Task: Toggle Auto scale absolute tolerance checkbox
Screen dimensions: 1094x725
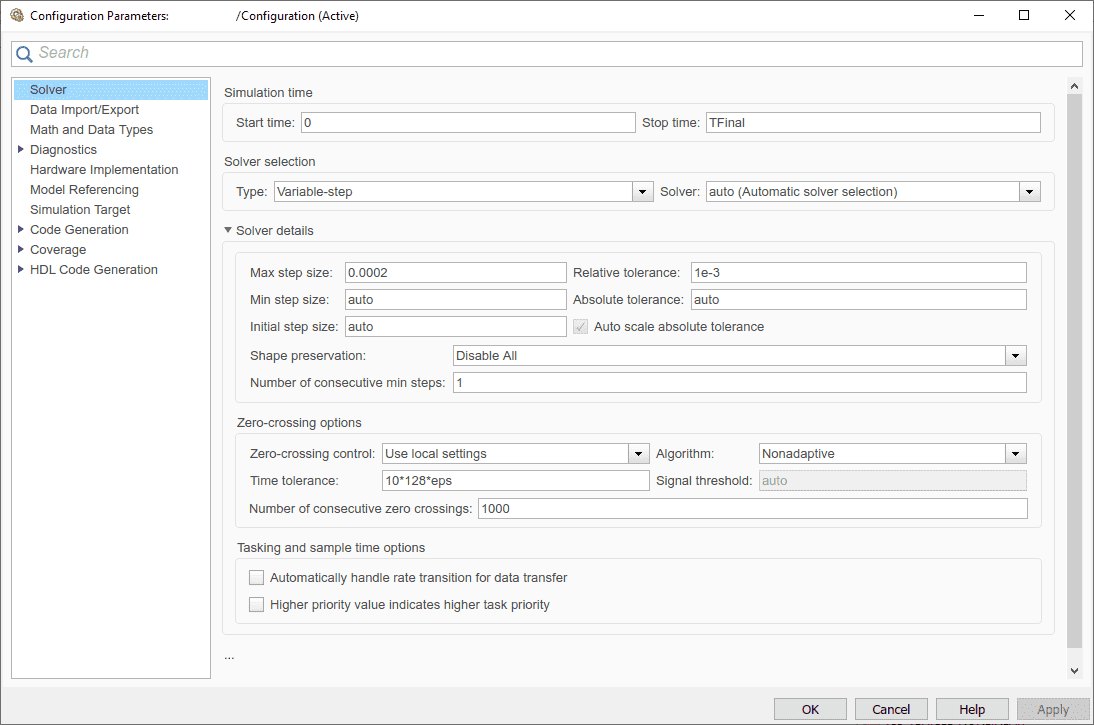Action: (580, 327)
